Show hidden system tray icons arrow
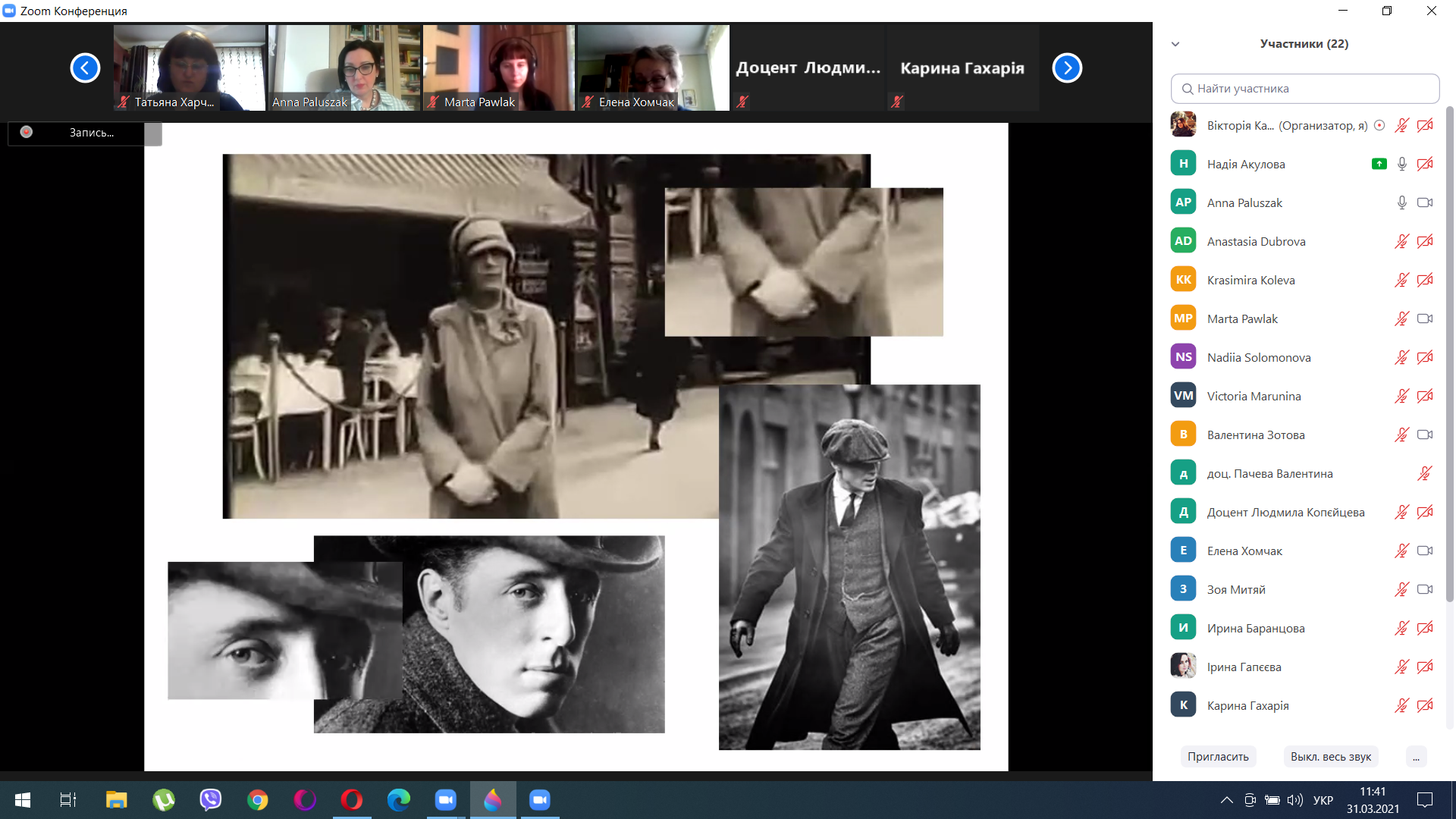 click(1226, 800)
